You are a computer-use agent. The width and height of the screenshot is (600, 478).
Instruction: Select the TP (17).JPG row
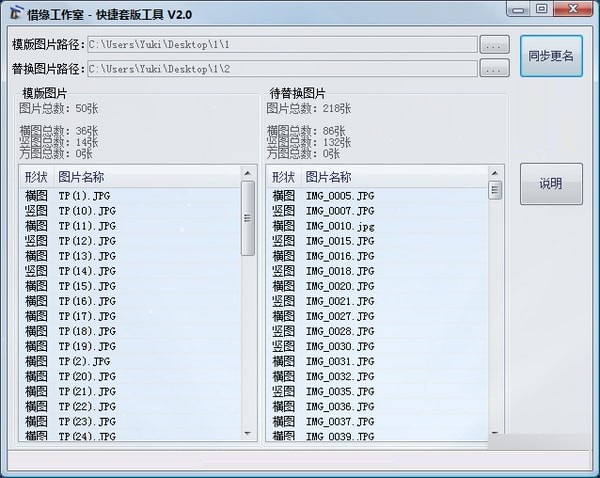[x=130, y=316]
